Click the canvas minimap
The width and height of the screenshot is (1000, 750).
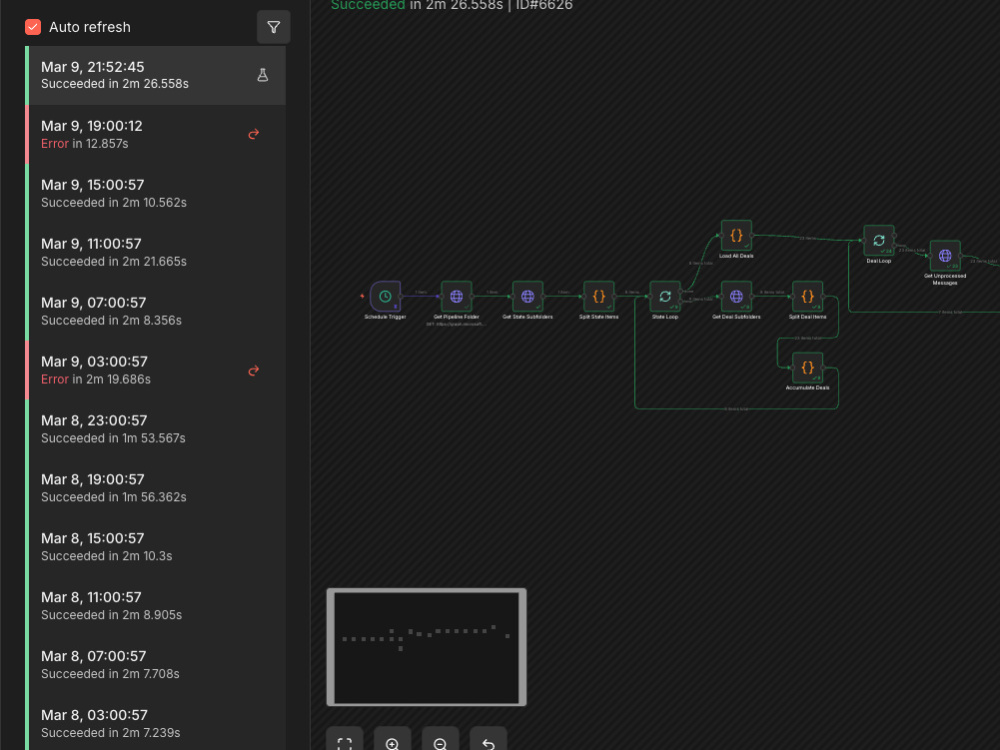pos(427,647)
